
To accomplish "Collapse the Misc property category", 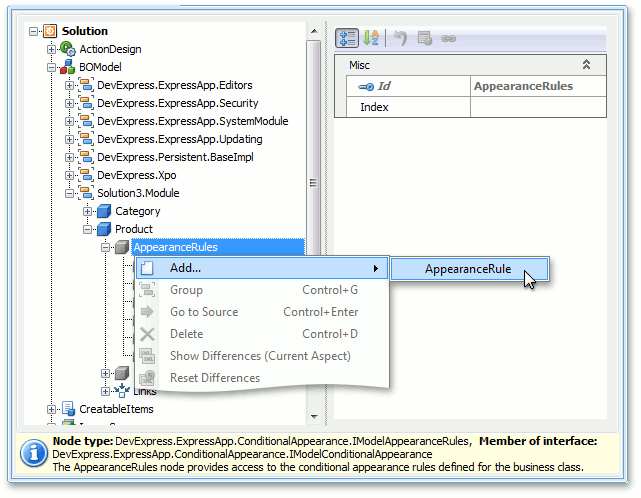I will (586, 65).
